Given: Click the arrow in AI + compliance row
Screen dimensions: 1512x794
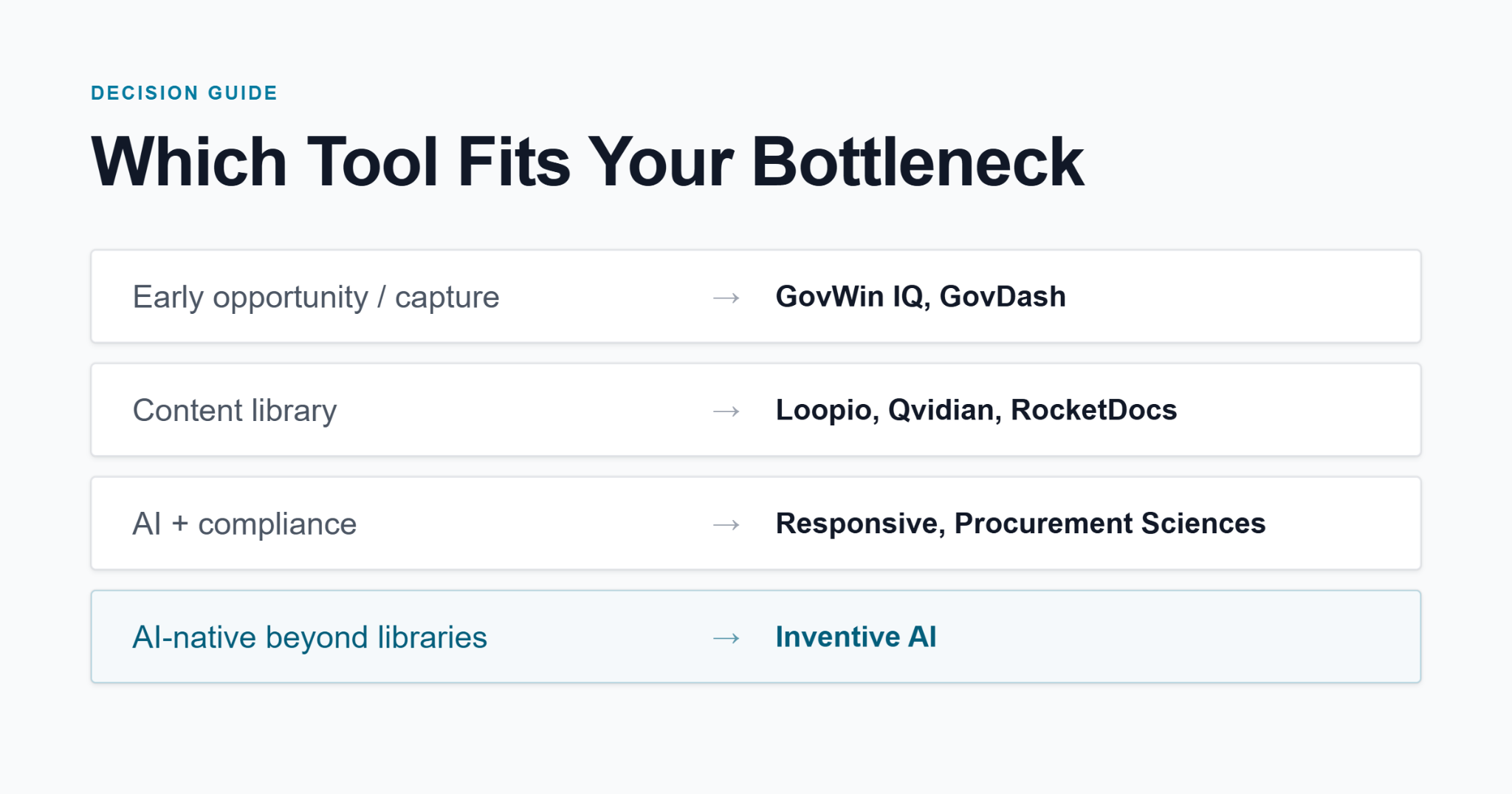Looking at the screenshot, I should (x=726, y=524).
